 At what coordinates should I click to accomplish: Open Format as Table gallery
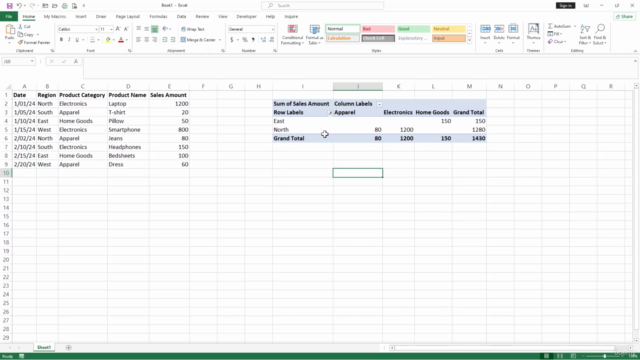314,34
